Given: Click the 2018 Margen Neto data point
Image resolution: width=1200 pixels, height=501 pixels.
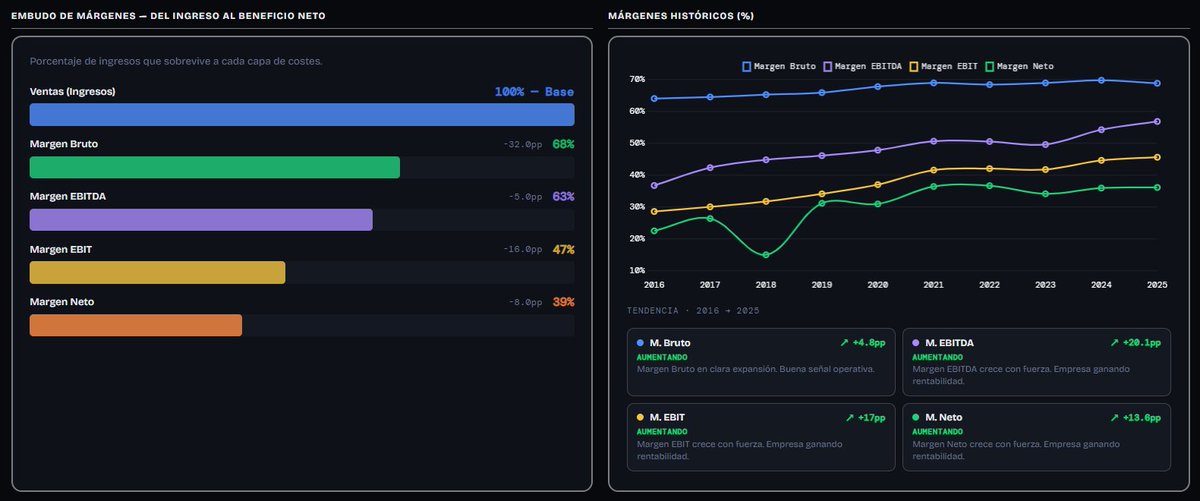Looking at the screenshot, I should pos(766,255).
